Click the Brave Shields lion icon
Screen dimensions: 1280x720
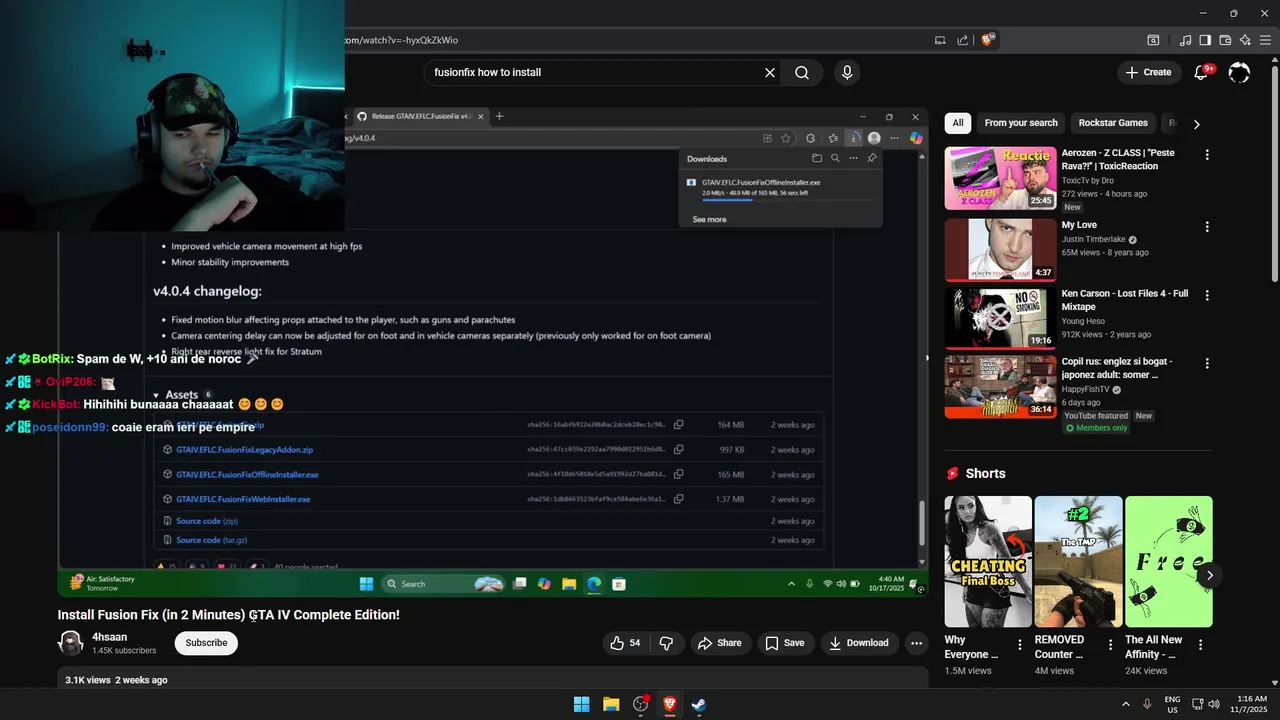coord(988,40)
